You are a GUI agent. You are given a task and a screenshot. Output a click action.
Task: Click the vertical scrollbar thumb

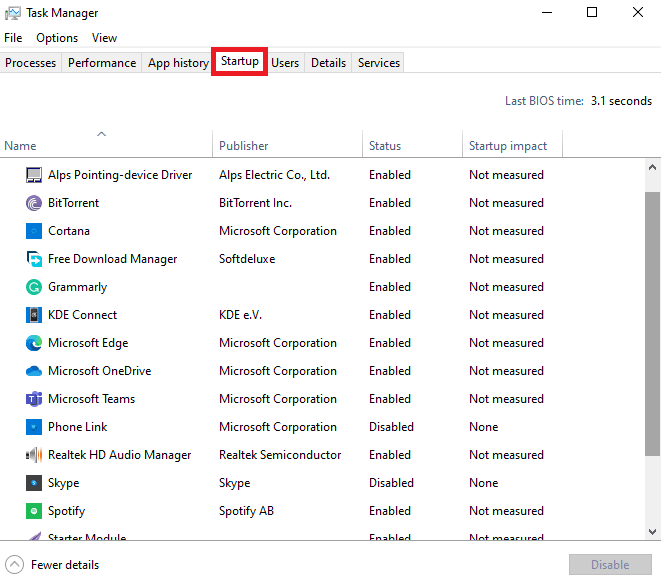click(x=652, y=324)
